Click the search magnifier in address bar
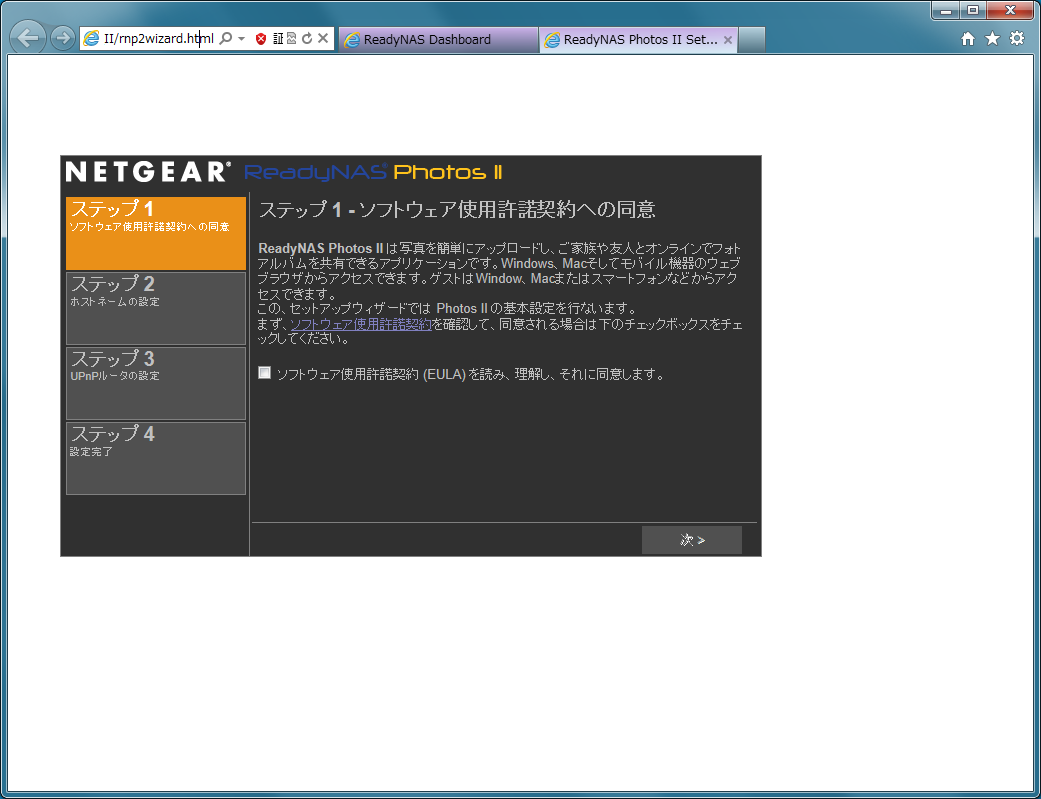 point(226,39)
